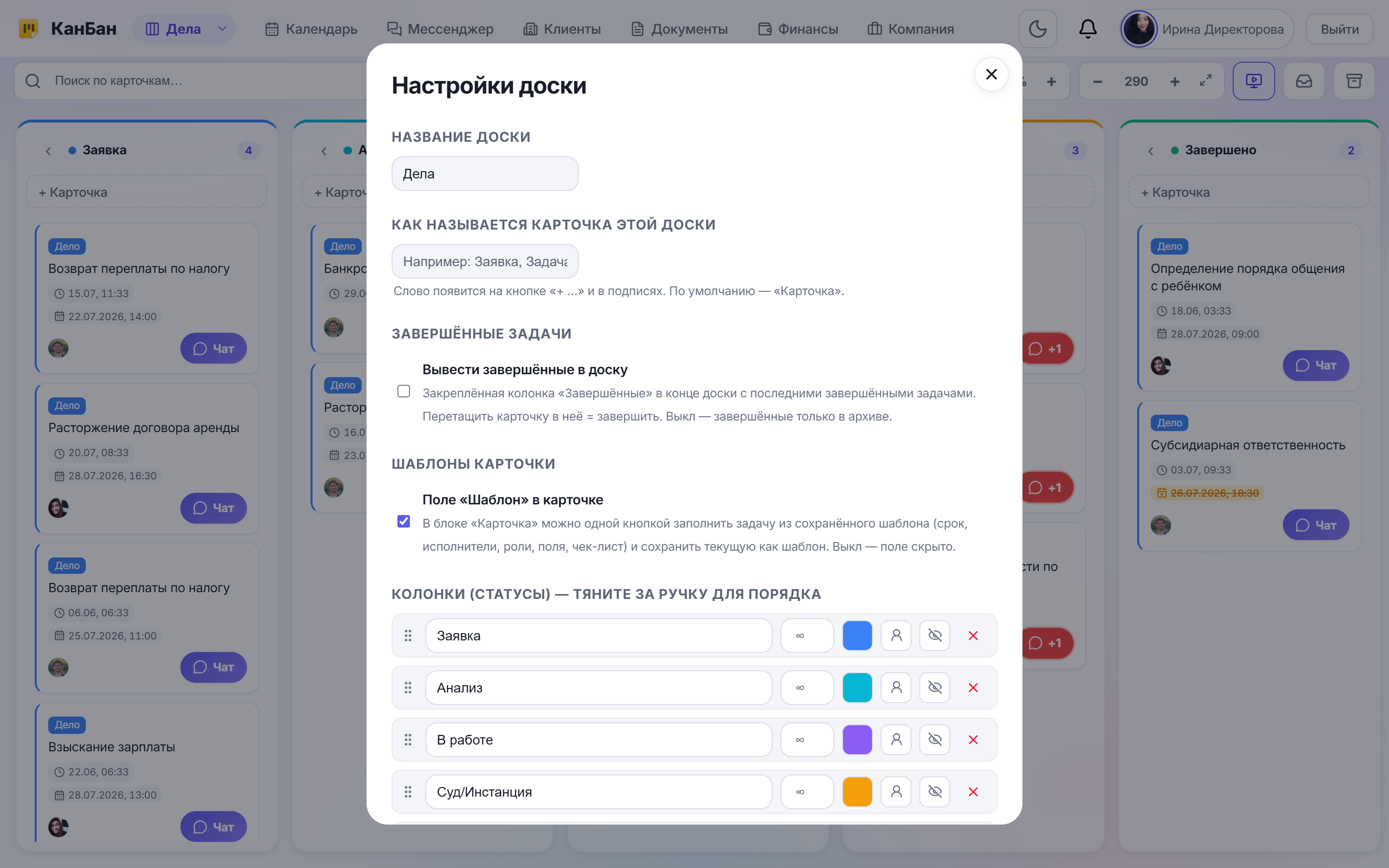This screenshot has width=1389, height=868.
Task: Toggle visibility of В работе column
Action: 935,740
